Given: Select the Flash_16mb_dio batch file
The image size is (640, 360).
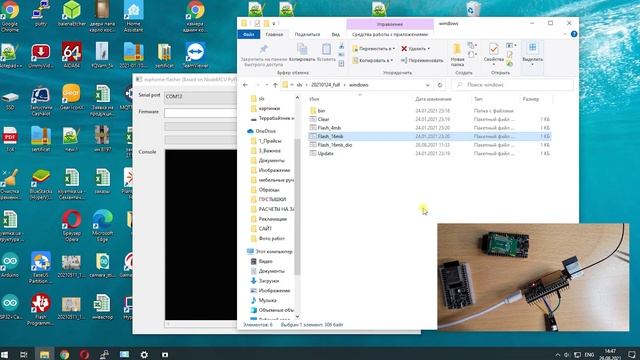Looking at the screenshot, I should (x=335, y=145).
